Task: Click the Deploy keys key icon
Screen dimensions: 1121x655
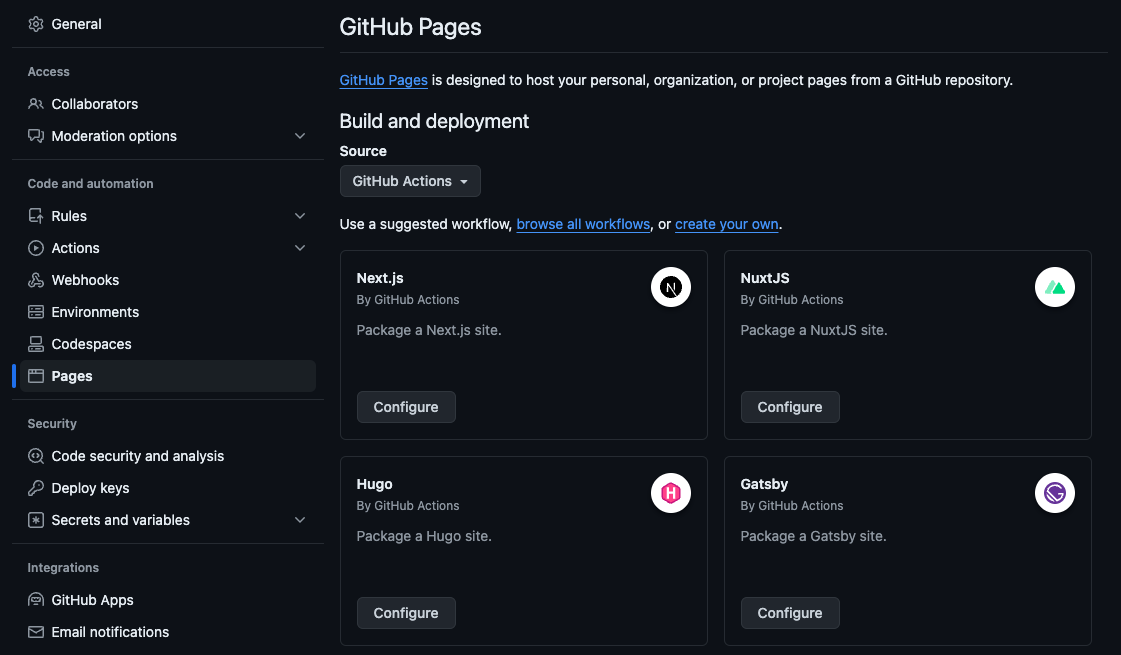Action: click(36, 488)
